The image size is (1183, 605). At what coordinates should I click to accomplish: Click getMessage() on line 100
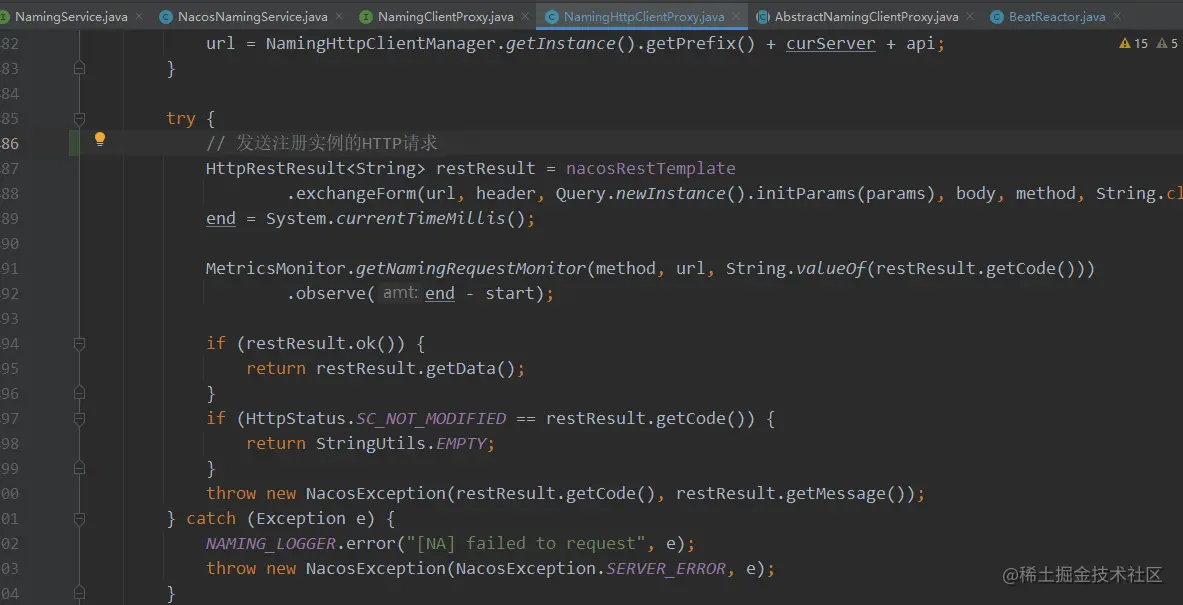pos(844,493)
